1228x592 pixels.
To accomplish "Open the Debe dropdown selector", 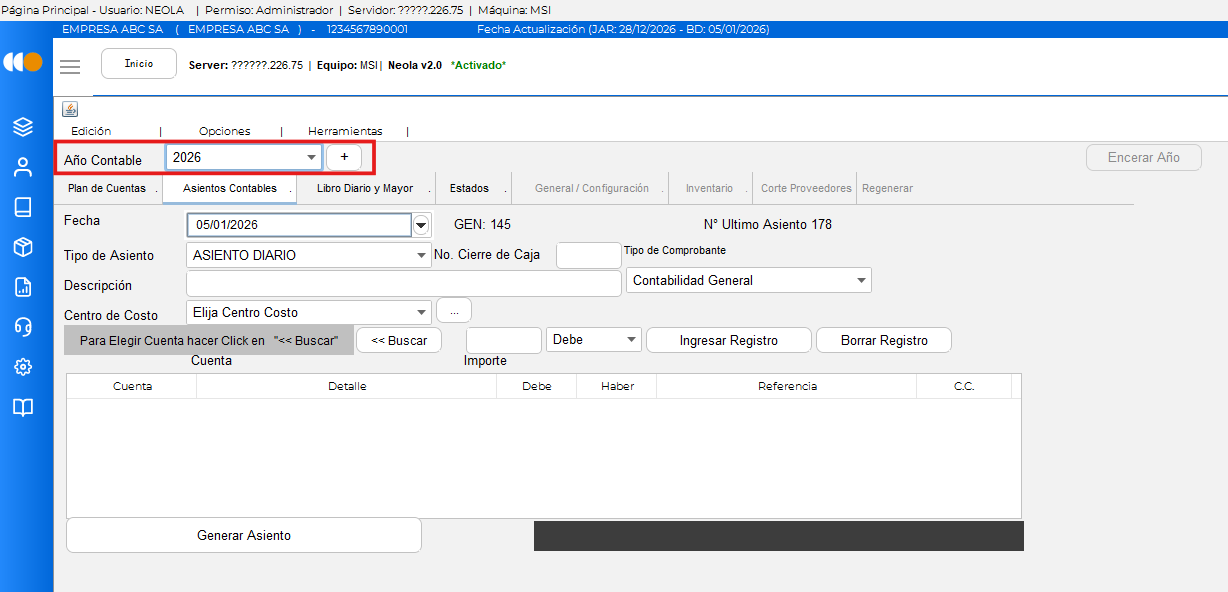I will pos(595,340).
